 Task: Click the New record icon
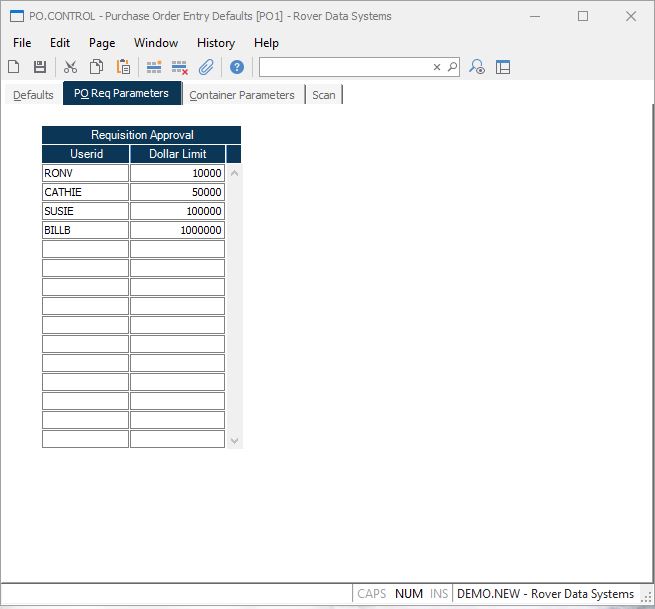[14, 67]
